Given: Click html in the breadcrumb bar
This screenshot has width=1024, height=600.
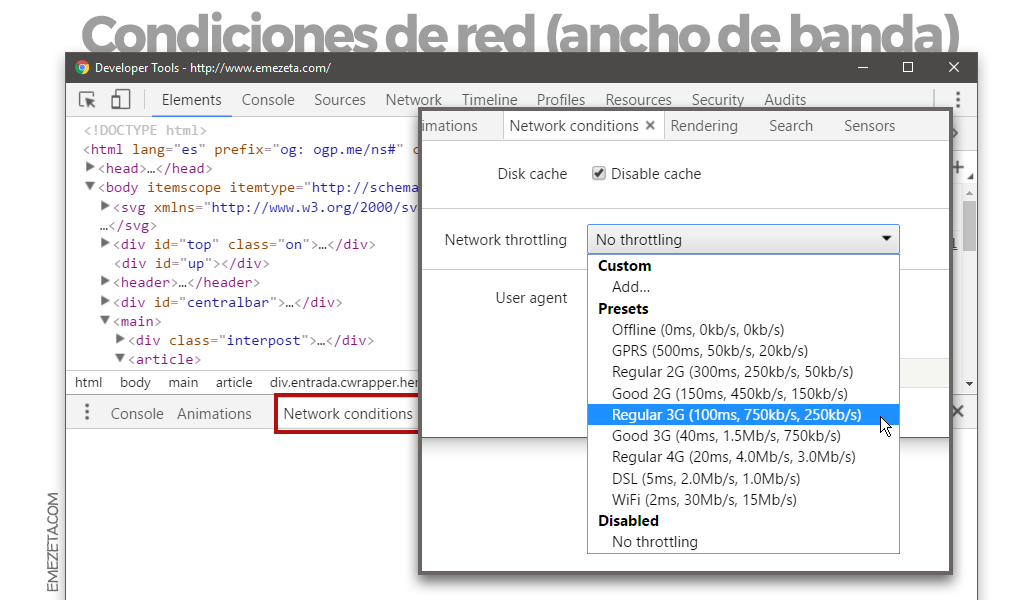Looking at the screenshot, I should tap(88, 383).
